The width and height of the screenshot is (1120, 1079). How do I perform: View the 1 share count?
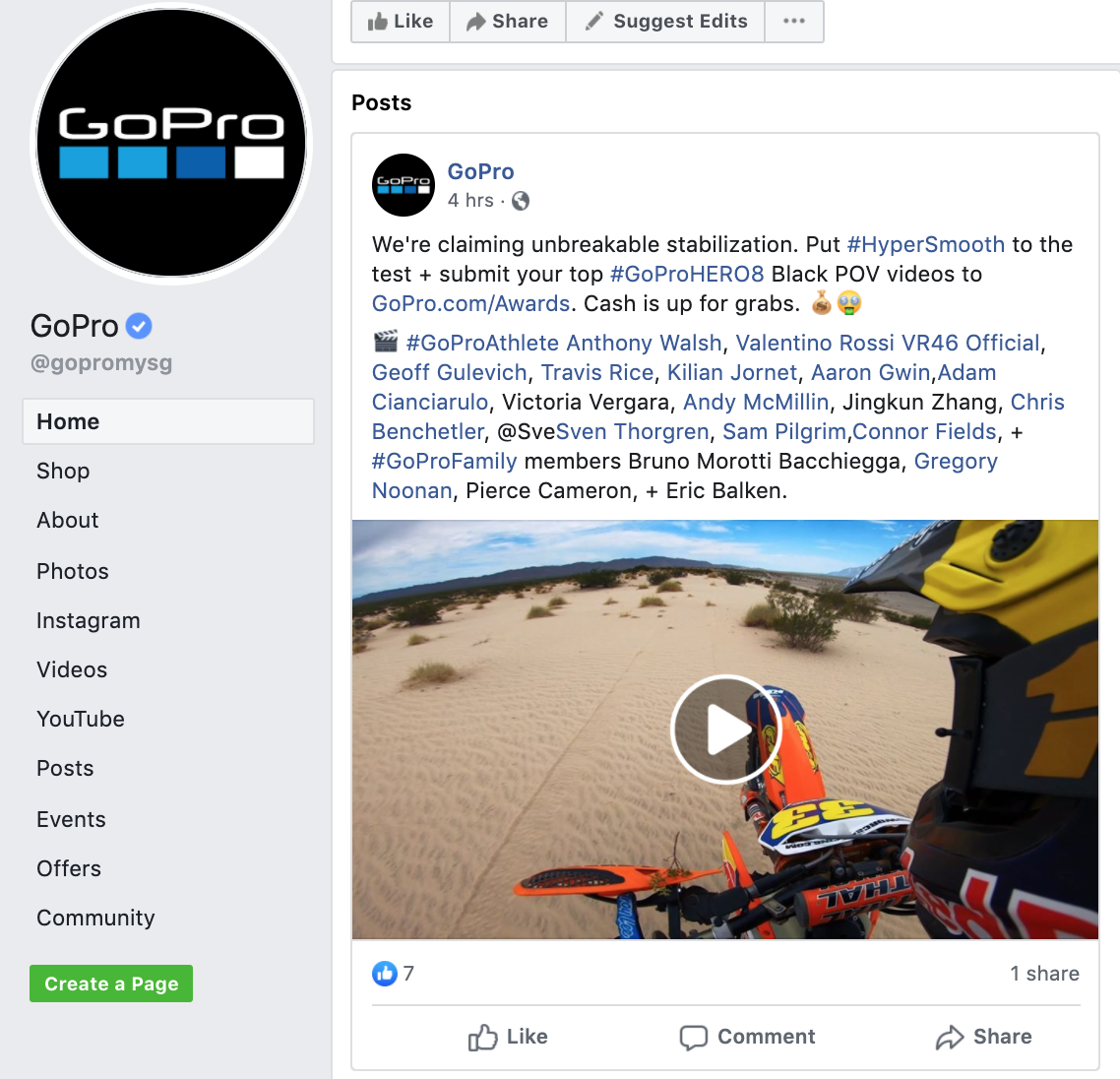point(1044,974)
